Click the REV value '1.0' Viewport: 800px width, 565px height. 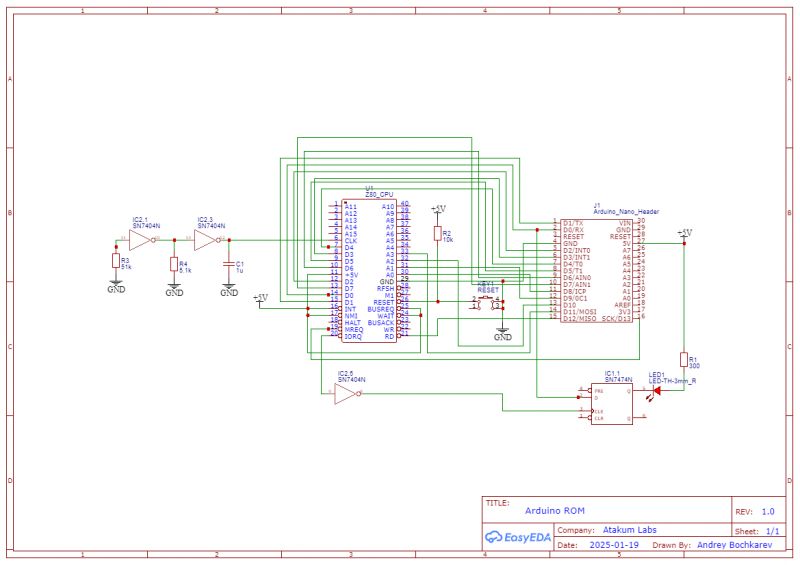coord(768,511)
